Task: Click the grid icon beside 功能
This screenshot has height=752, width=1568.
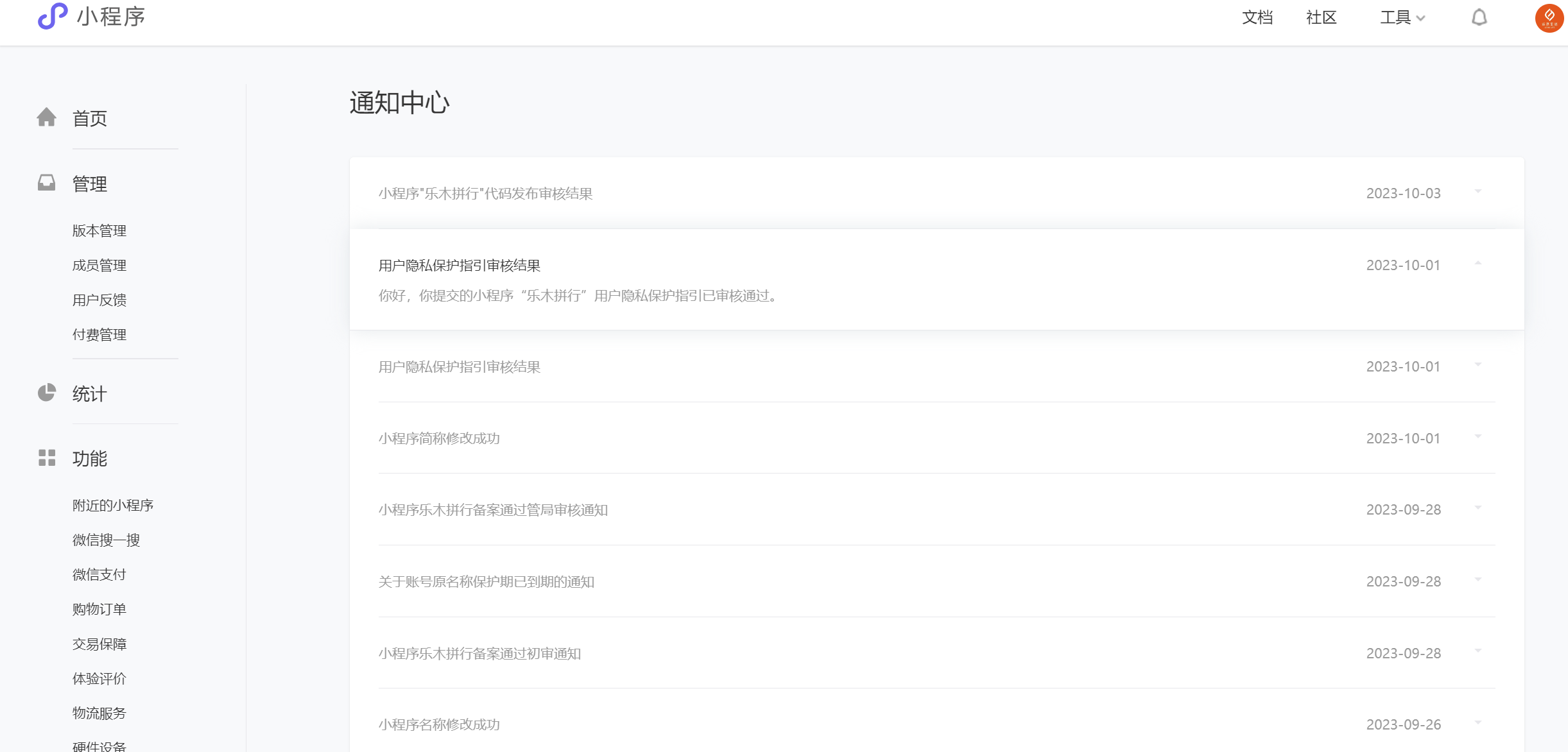Action: point(46,457)
